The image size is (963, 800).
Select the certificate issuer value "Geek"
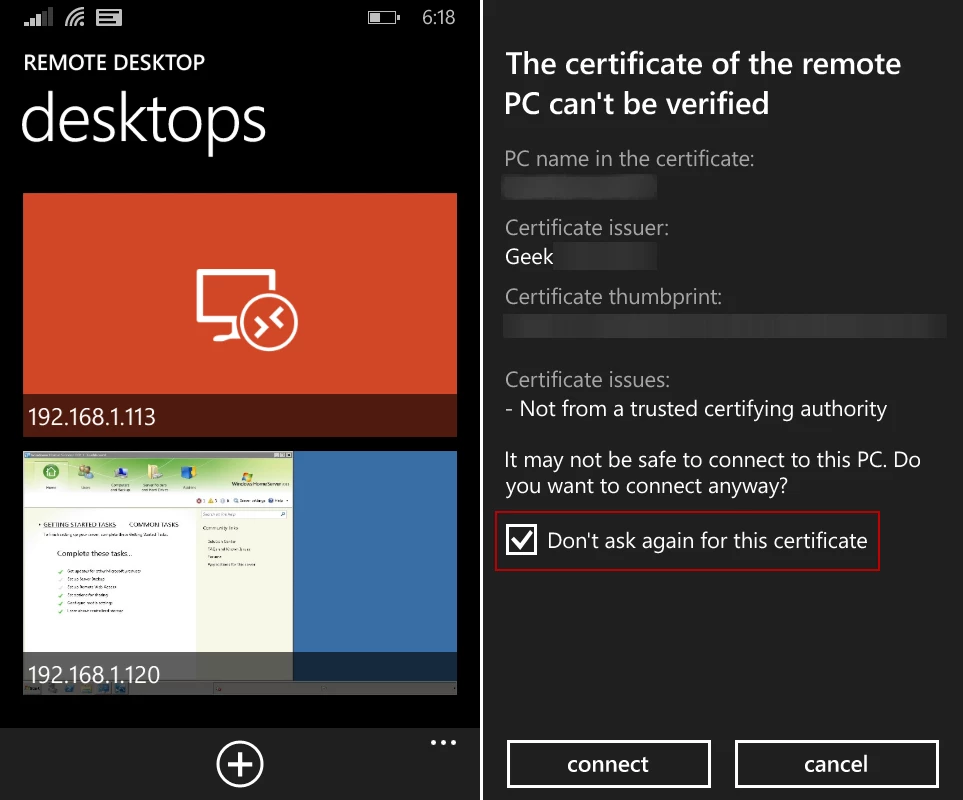coord(529,257)
